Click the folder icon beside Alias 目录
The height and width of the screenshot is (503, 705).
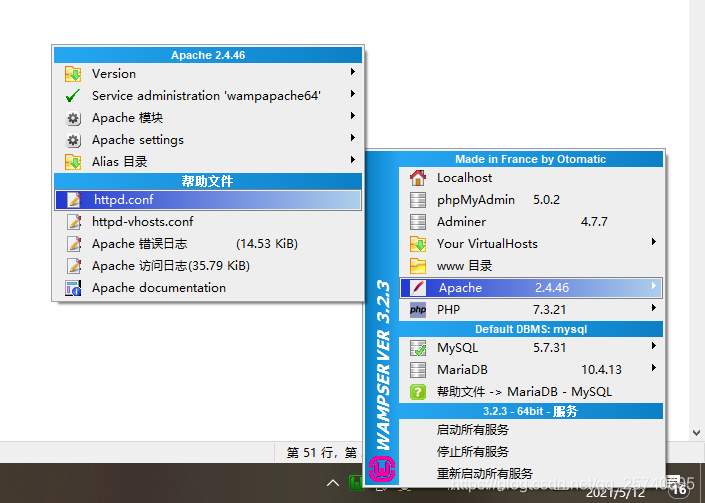[73, 162]
